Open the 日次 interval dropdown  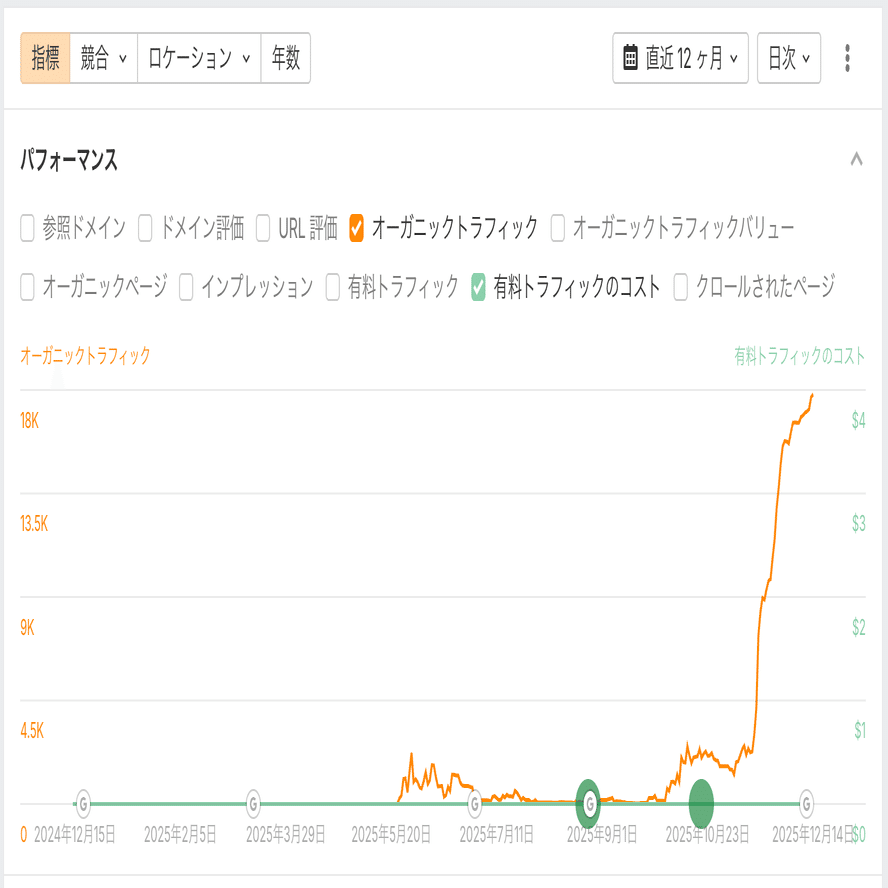point(788,58)
